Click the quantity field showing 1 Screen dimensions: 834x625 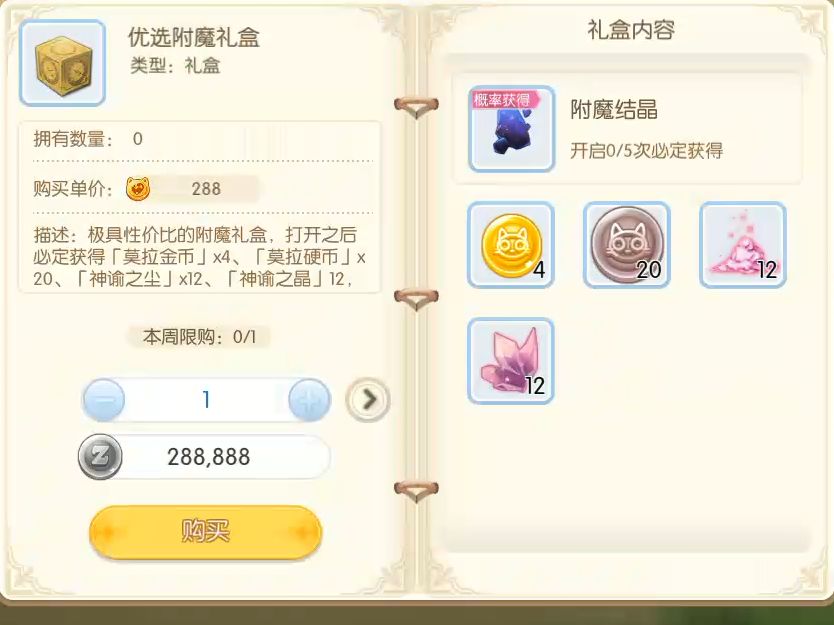point(206,399)
